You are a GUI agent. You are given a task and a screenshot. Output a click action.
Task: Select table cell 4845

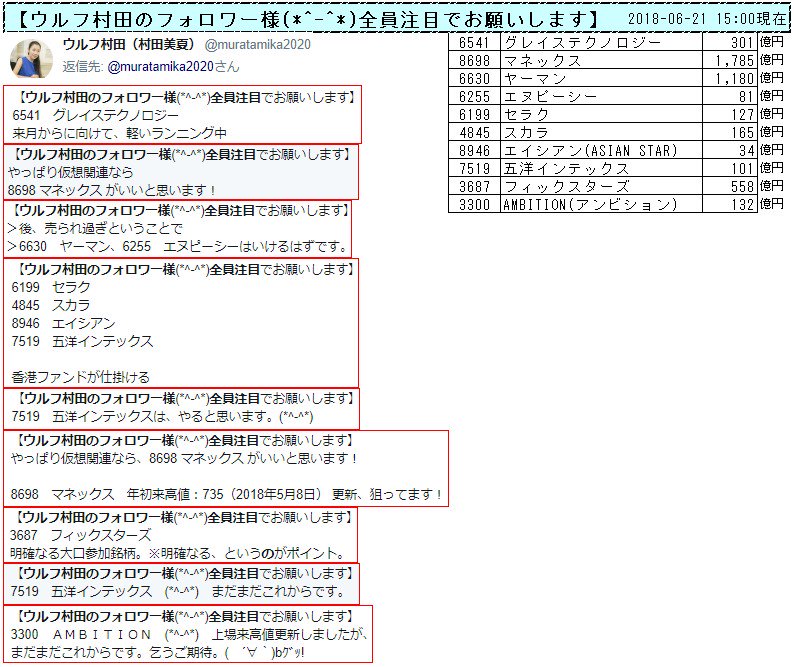(474, 132)
